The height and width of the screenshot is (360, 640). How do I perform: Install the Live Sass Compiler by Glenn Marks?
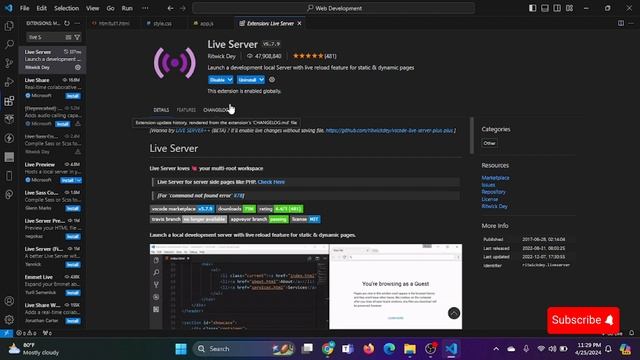(73, 209)
